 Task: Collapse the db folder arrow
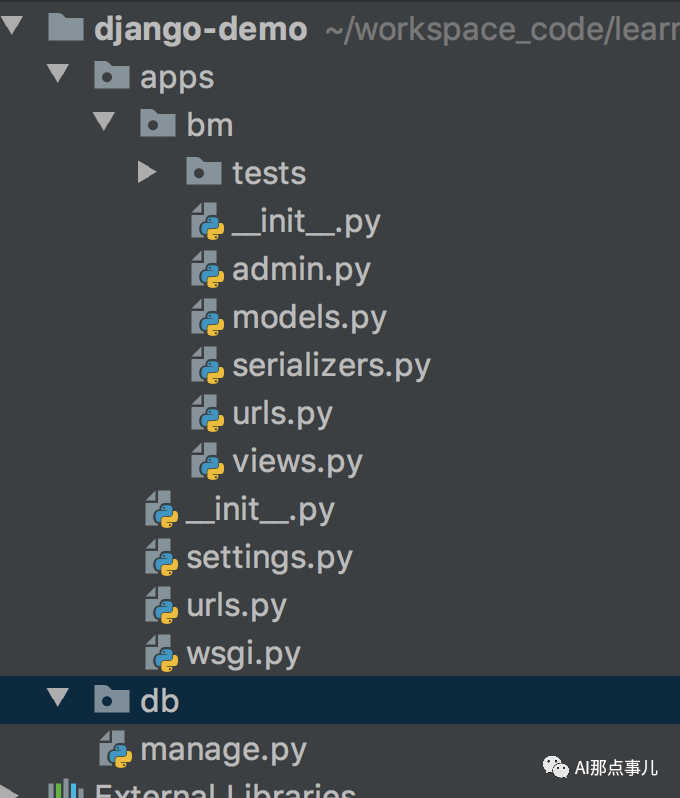[58, 697]
